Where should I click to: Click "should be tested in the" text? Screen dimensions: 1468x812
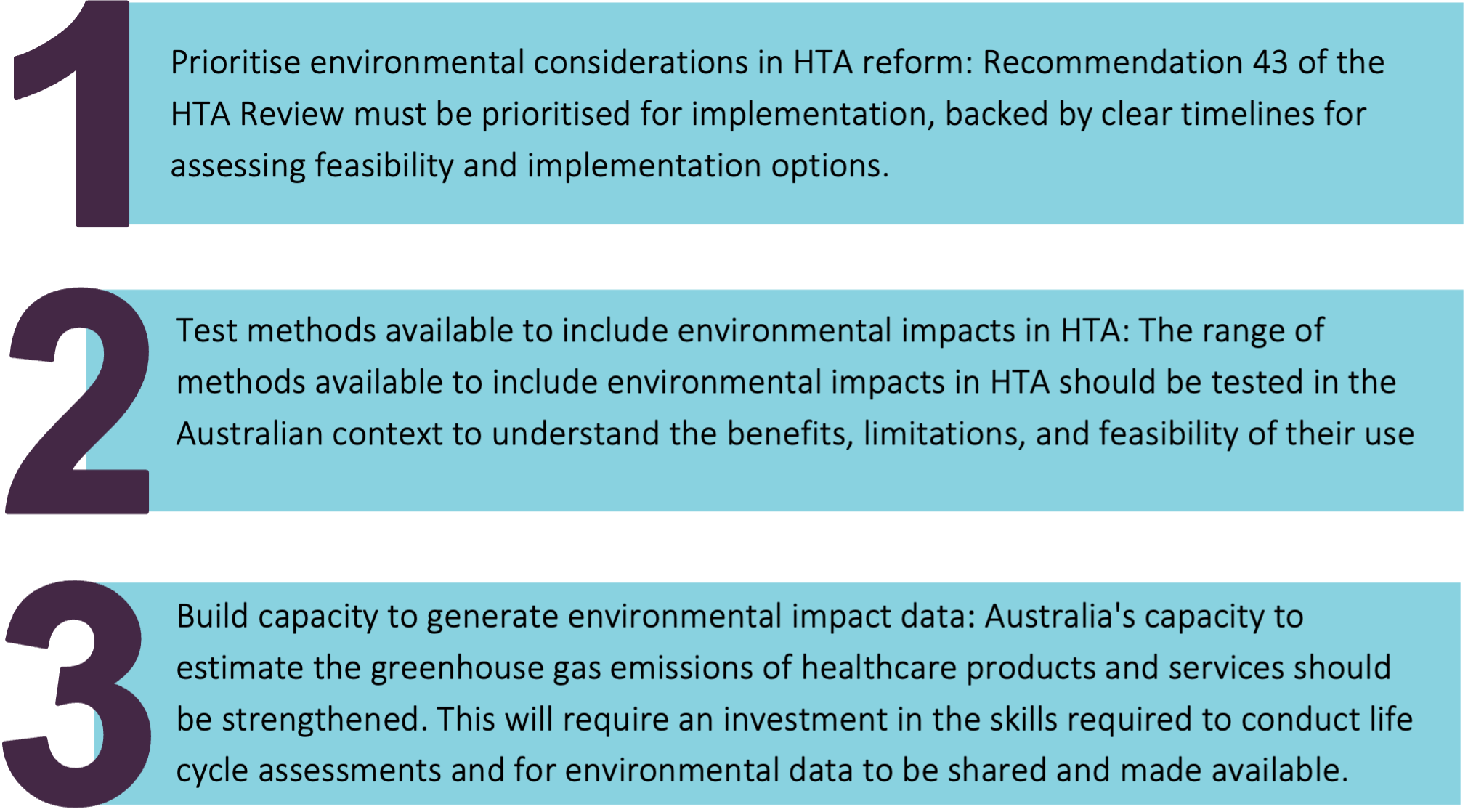coord(1227,383)
